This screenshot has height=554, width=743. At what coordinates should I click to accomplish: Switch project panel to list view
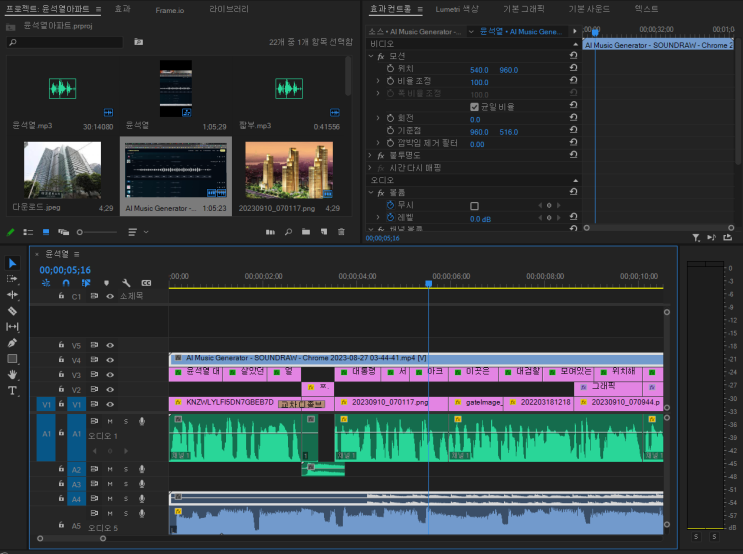(28, 232)
